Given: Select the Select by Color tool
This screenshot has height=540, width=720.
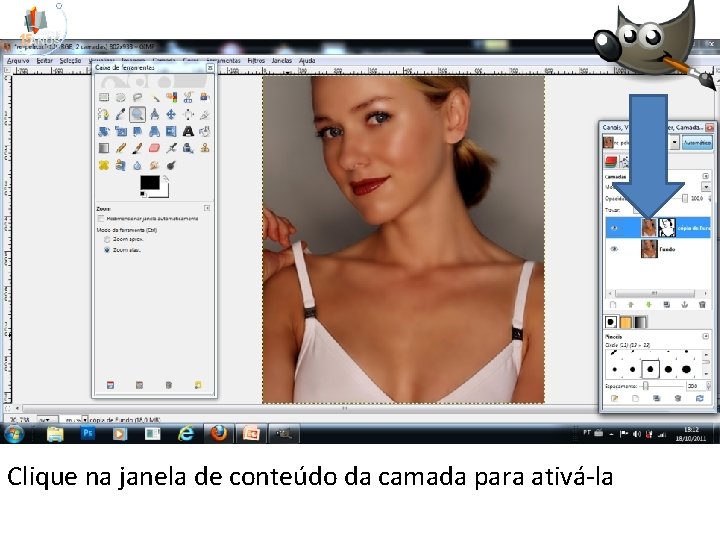Looking at the screenshot, I should click(171, 97).
